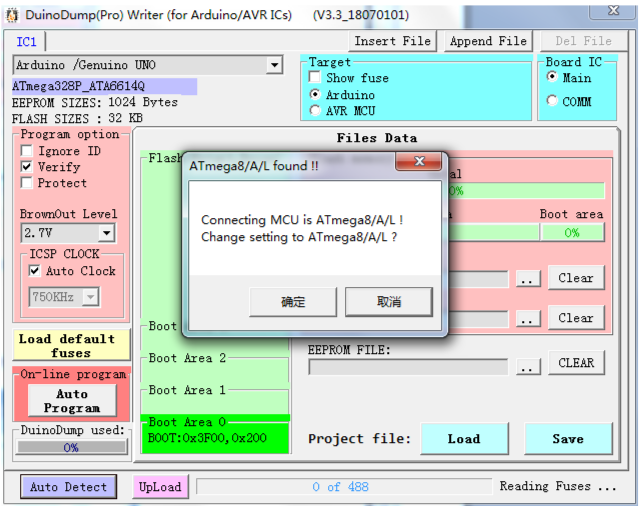Click upper .. browse button beside Clear
Image resolution: width=643 pixels, height=506 pixels.
click(x=527, y=279)
